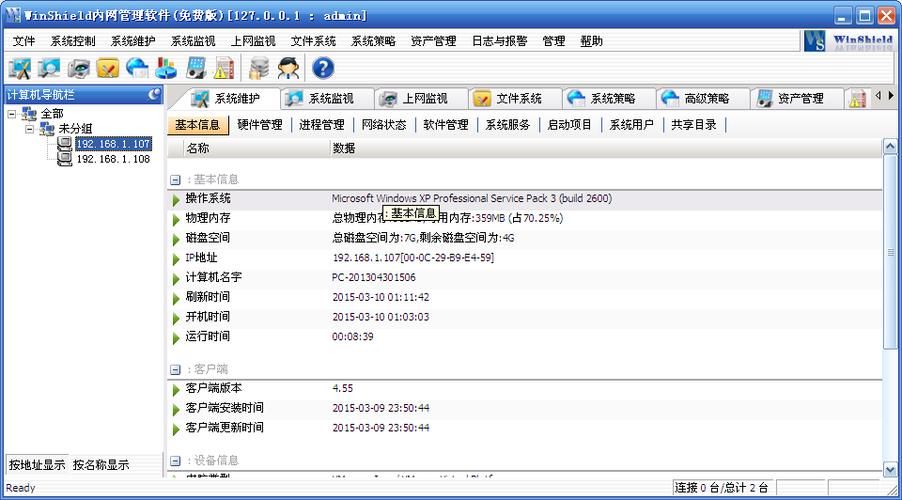
Task: Open the 日志与报警 menu
Action: pos(499,41)
